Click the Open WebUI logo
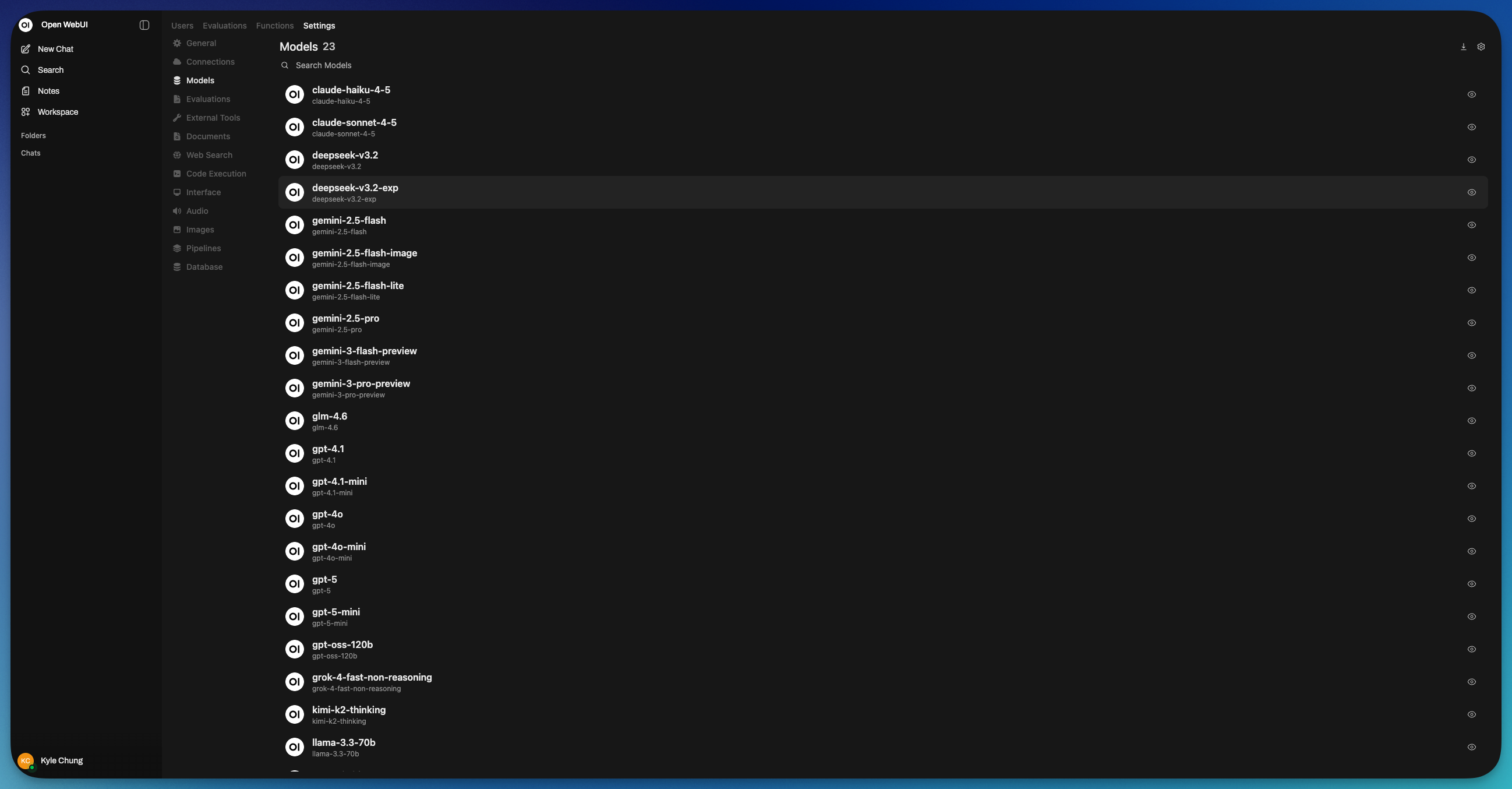1512x789 pixels. pyautogui.click(x=25, y=24)
